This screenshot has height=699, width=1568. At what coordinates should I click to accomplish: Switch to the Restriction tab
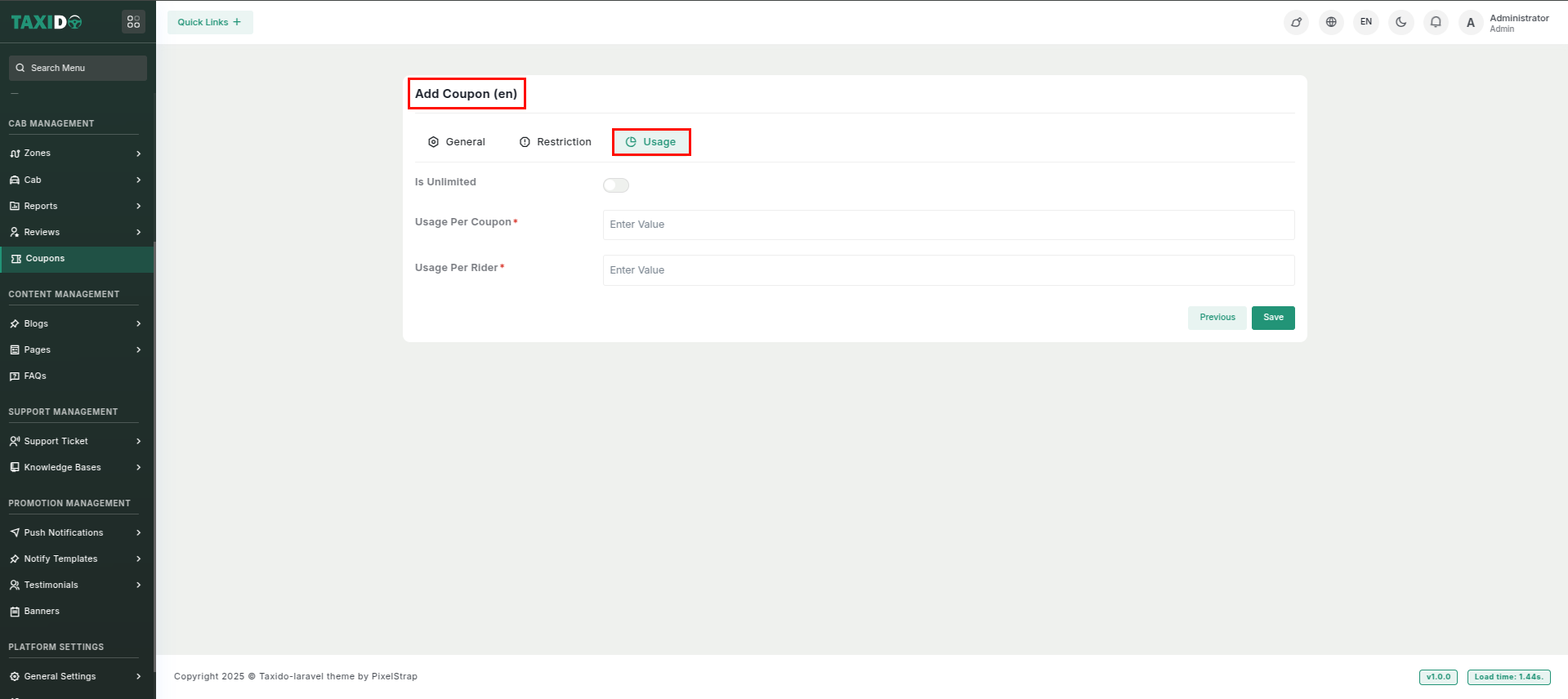(x=556, y=142)
